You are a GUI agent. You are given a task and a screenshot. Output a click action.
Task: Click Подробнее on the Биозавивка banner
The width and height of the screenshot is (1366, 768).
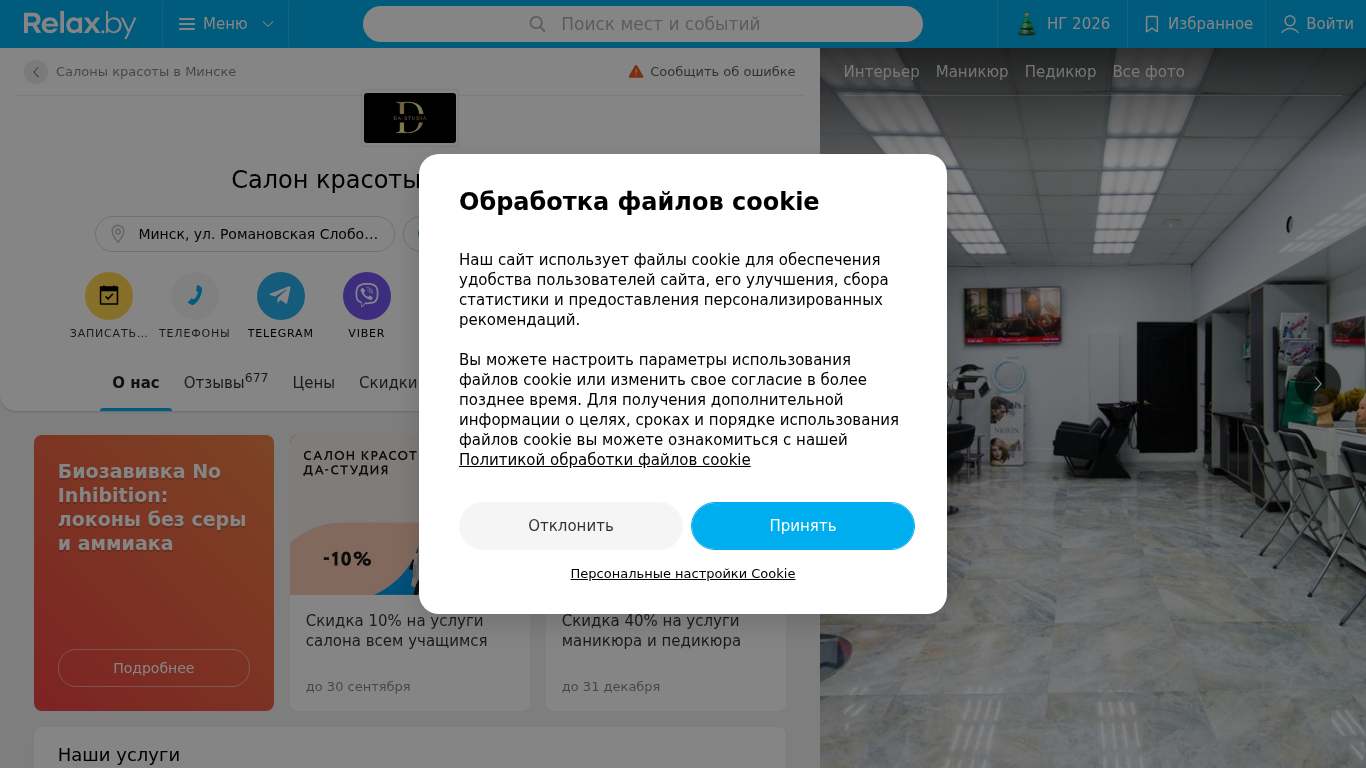(x=154, y=668)
